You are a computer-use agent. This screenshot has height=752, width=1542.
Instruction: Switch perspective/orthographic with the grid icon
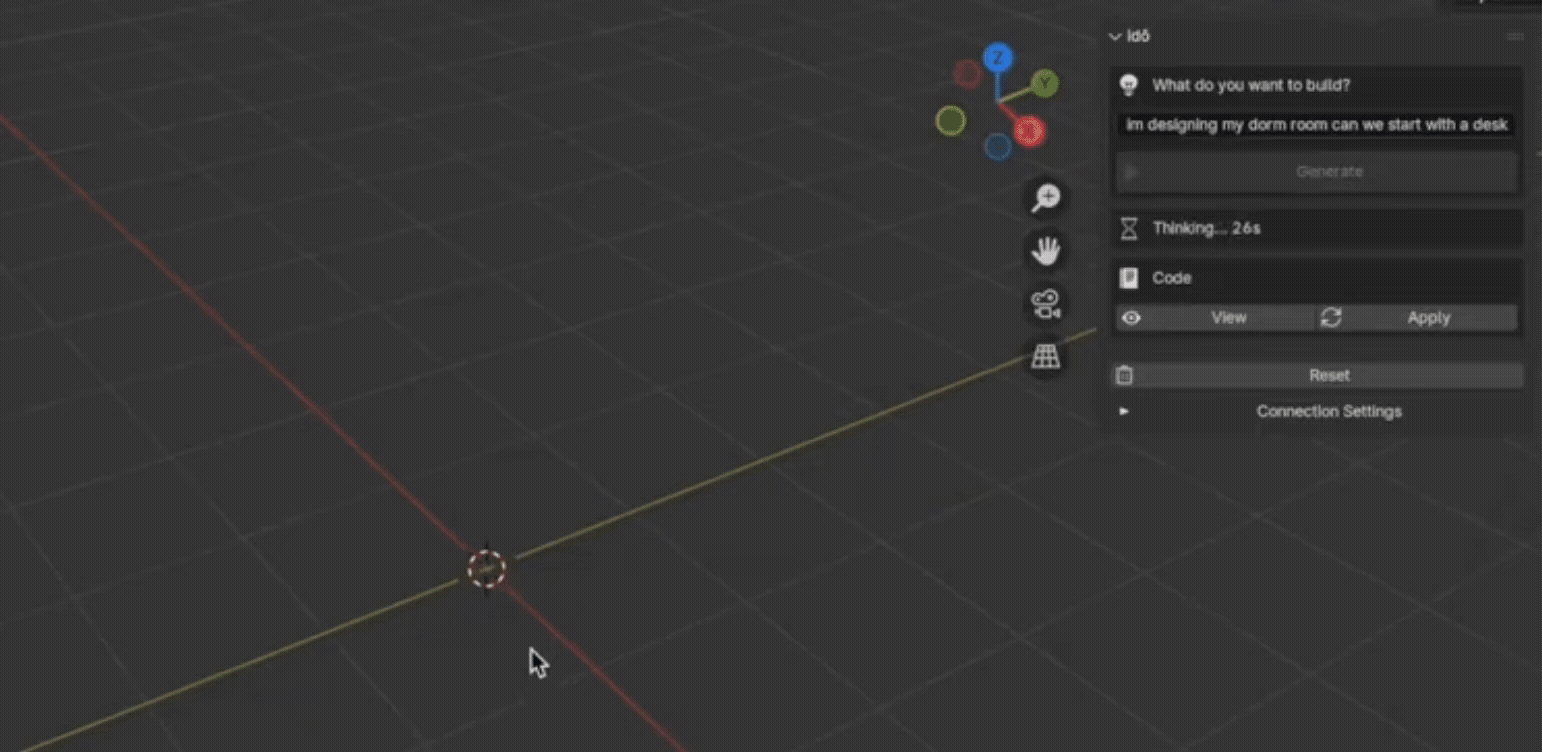tap(1046, 357)
